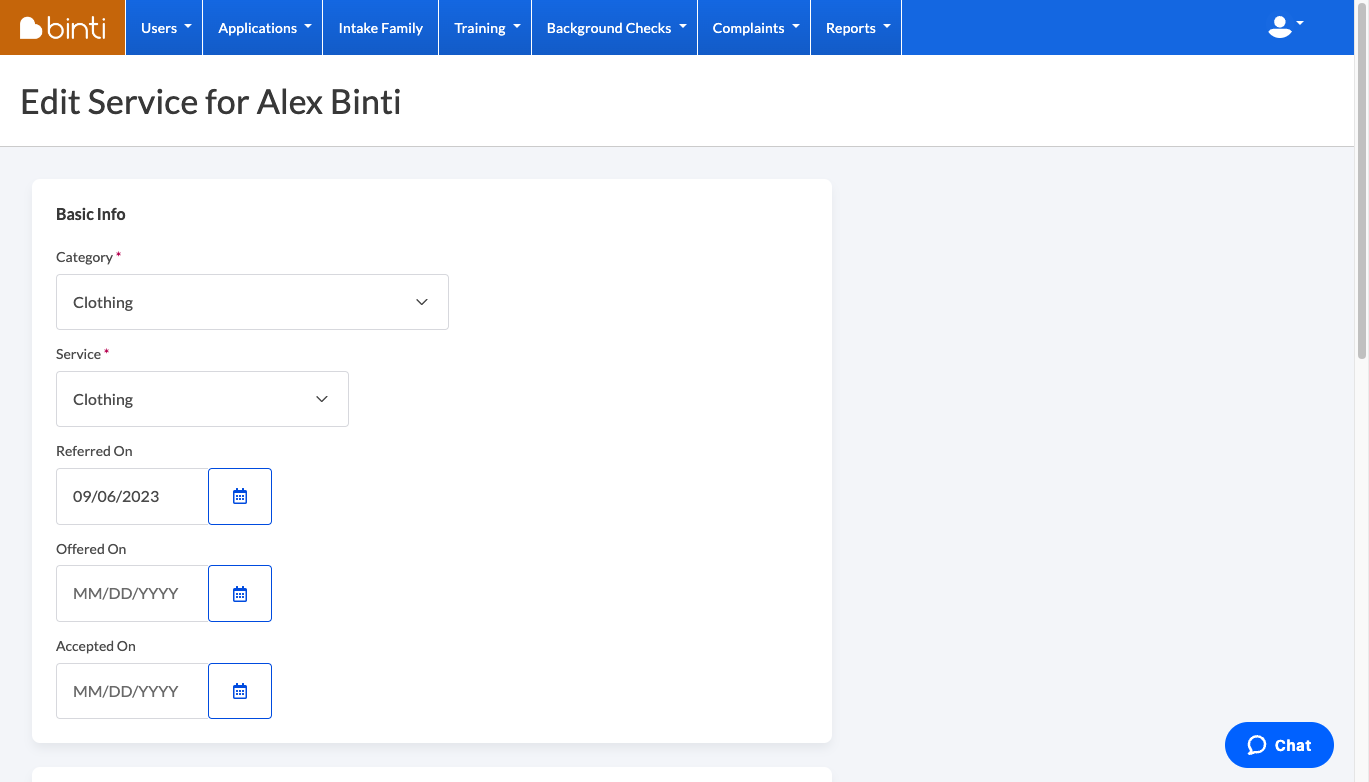Click the Accepted On date field
Screen dimensions: 1369x782
[x=132, y=691]
